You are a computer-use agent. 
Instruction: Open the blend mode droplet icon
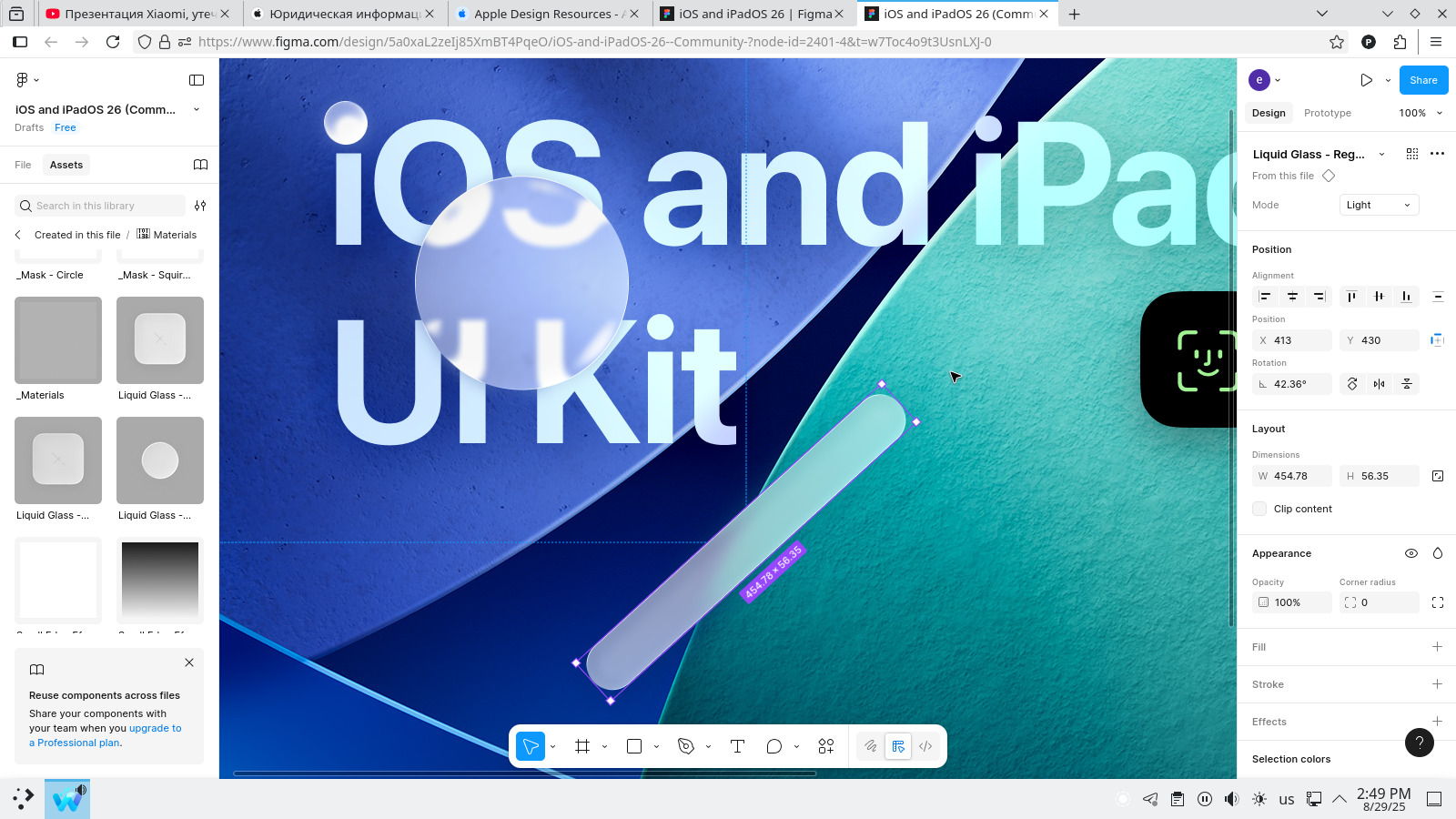(x=1438, y=553)
